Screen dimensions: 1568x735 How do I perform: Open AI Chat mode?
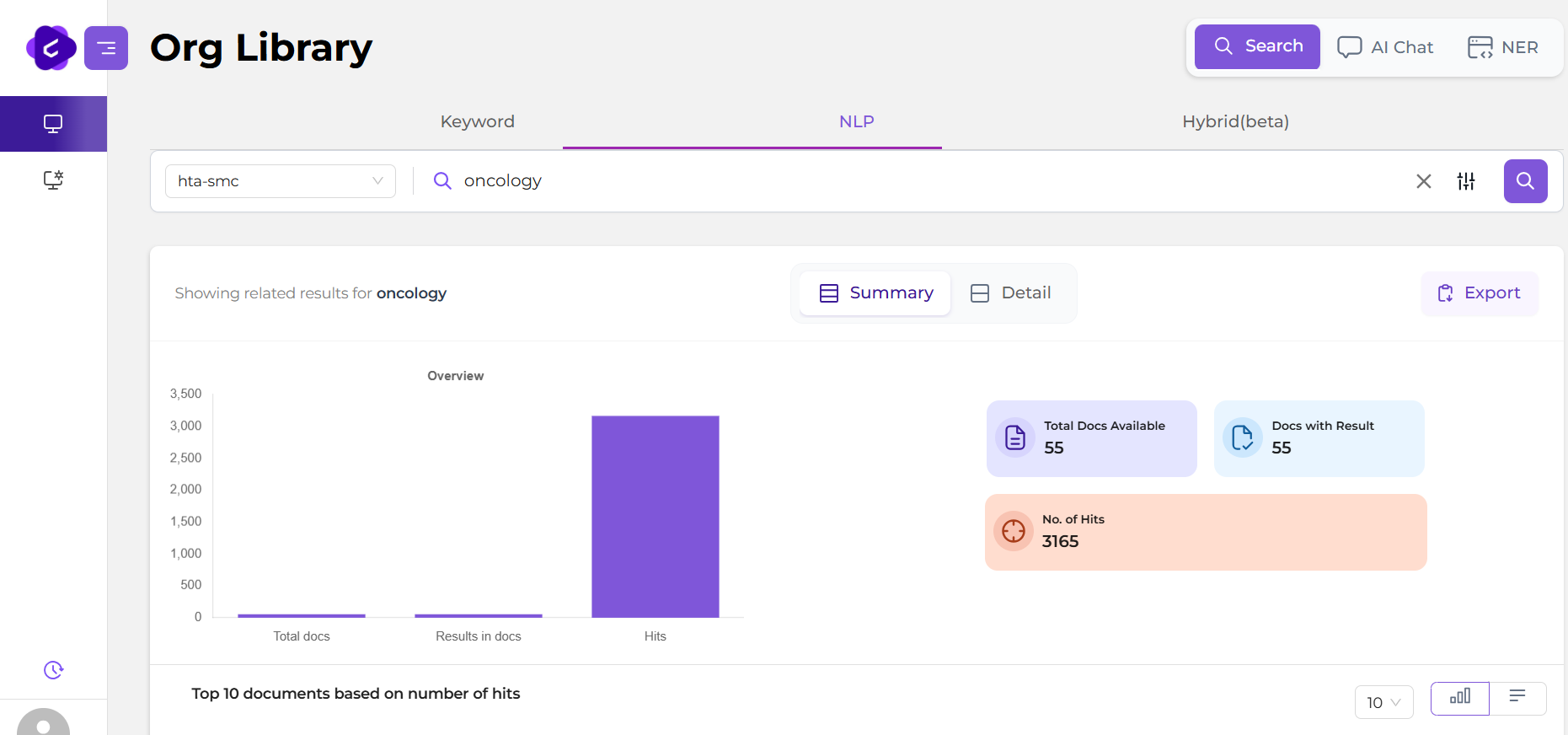1385,47
